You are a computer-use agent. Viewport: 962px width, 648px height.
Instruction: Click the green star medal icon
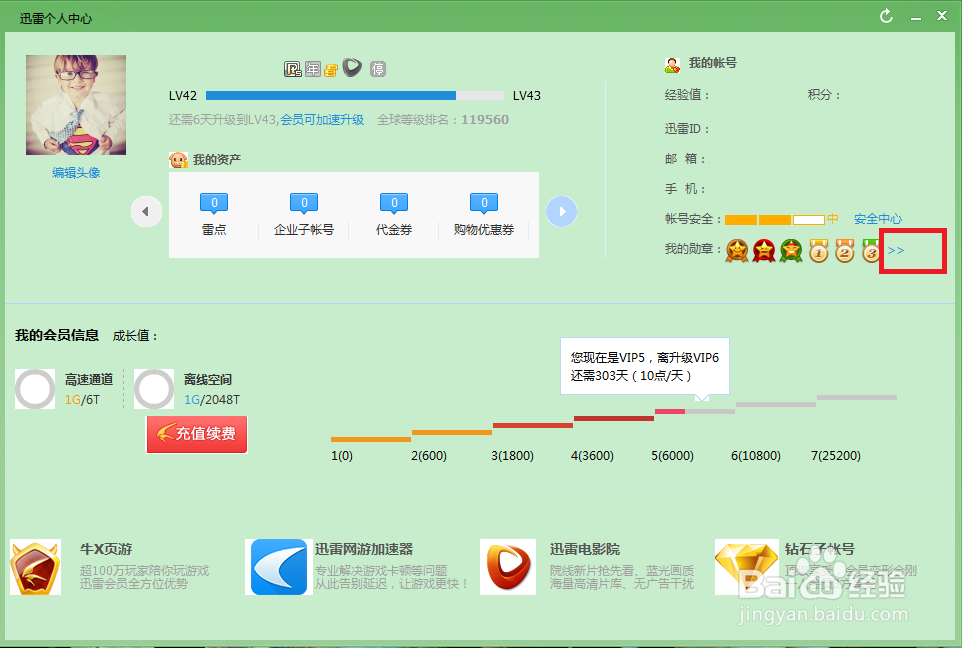point(790,251)
